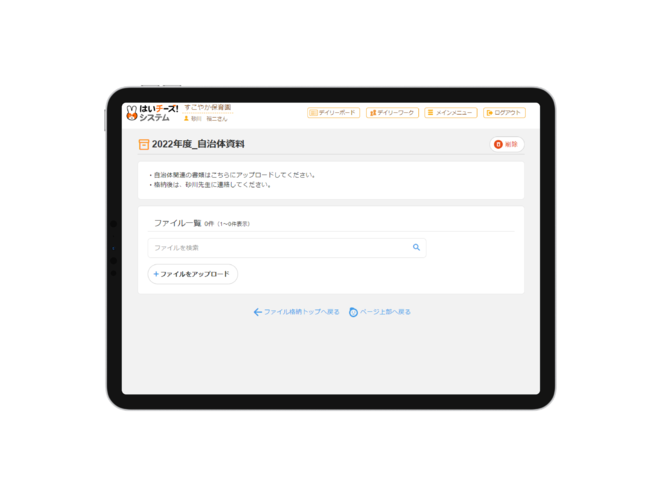650x502 pixels.
Task: Click the second note starting with 格納後は
Action: [210, 185]
